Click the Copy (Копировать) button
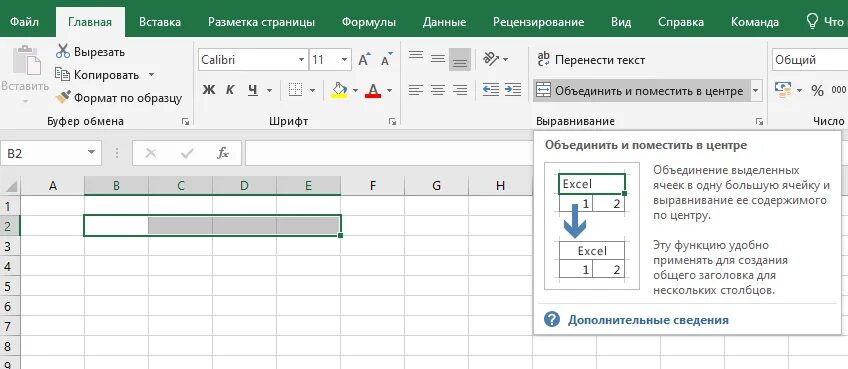 click(x=97, y=75)
